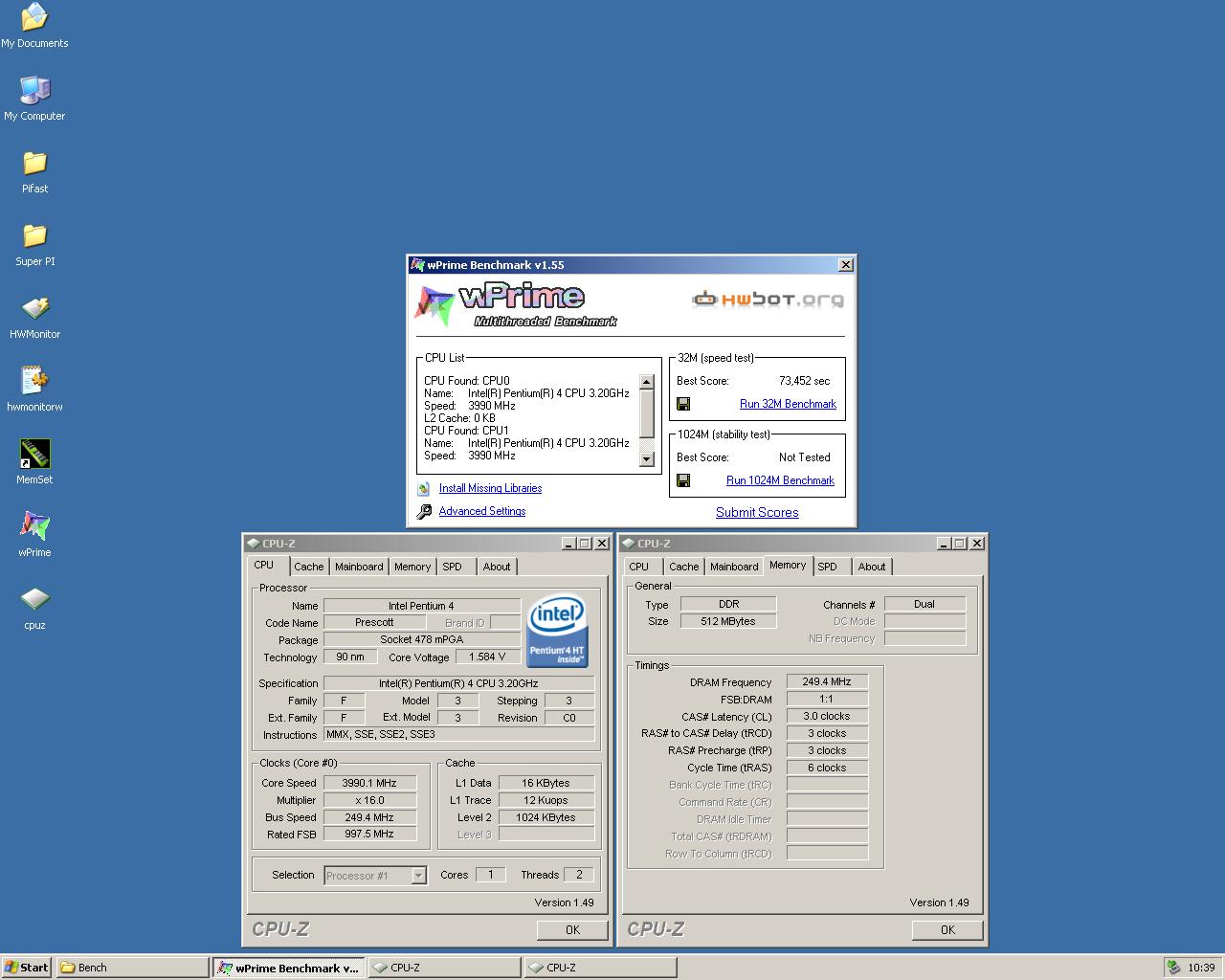The image size is (1225, 980).
Task: Switch to Cache tab in left CPU-Z window
Action: 308,567
